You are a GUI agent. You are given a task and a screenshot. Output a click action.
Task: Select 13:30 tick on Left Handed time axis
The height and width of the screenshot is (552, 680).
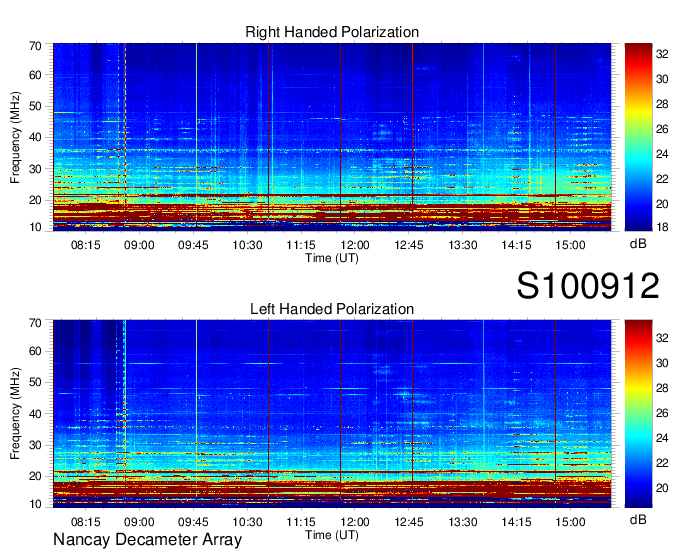click(463, 522)
